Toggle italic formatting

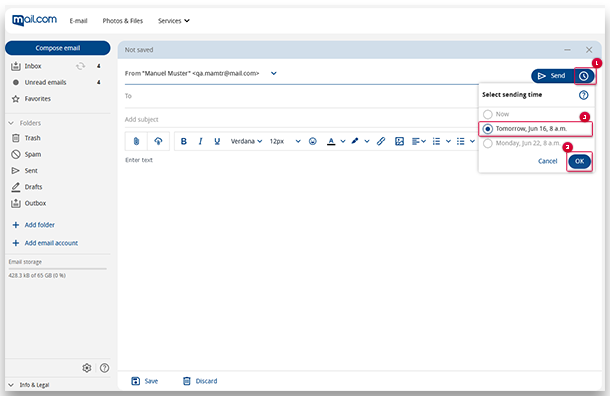(x=200, y=141)
